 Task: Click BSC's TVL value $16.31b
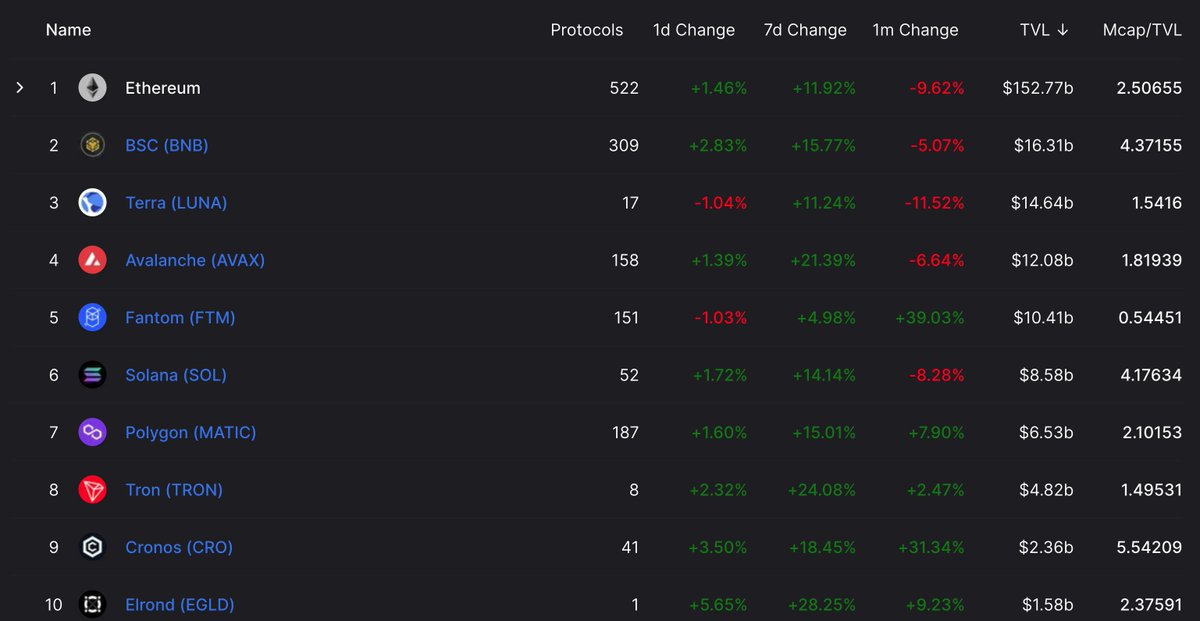click(x=1043, y=145)
